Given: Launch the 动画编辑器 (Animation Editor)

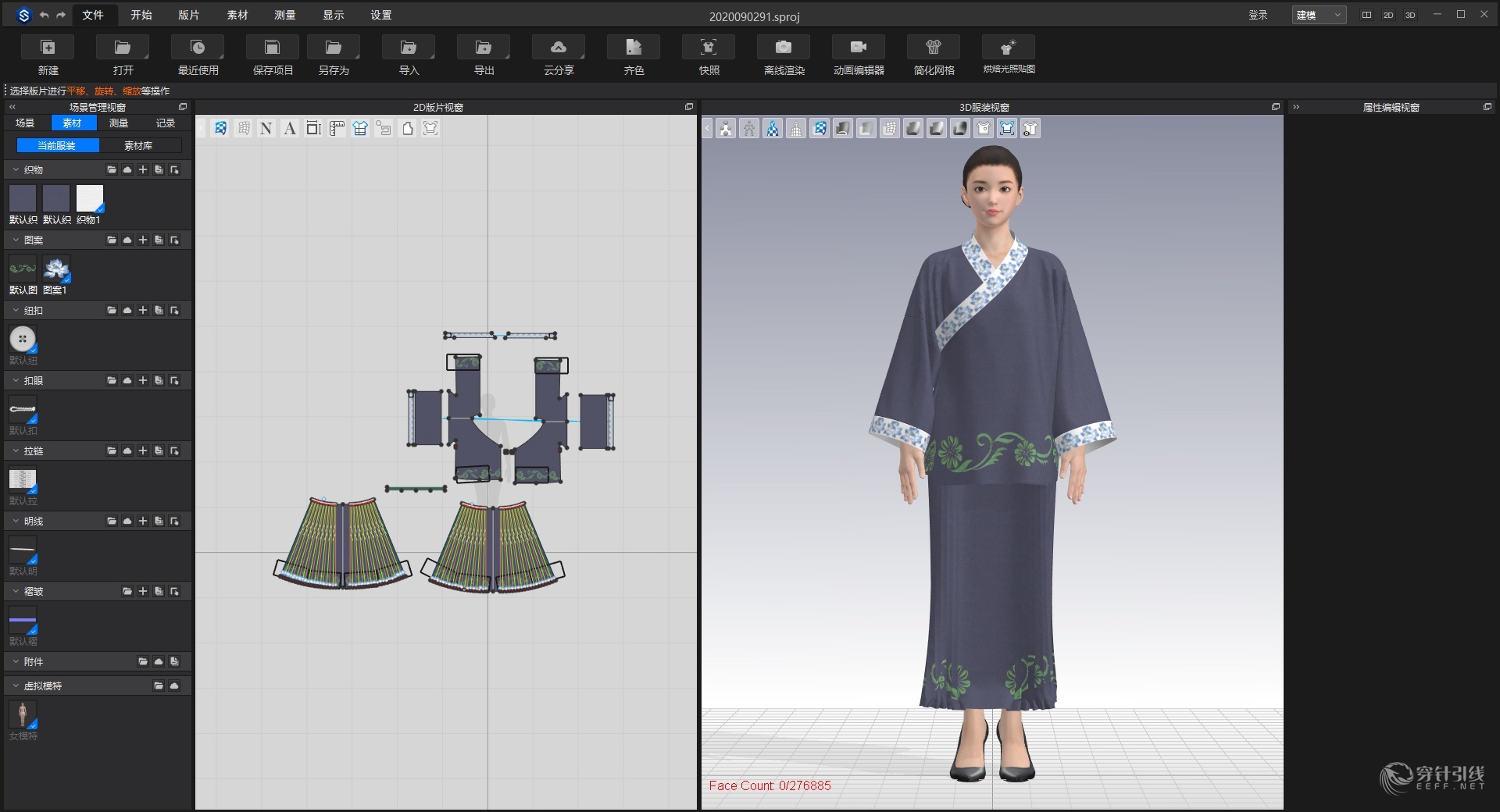Looking at the screenshot, I should click(858, 55).
